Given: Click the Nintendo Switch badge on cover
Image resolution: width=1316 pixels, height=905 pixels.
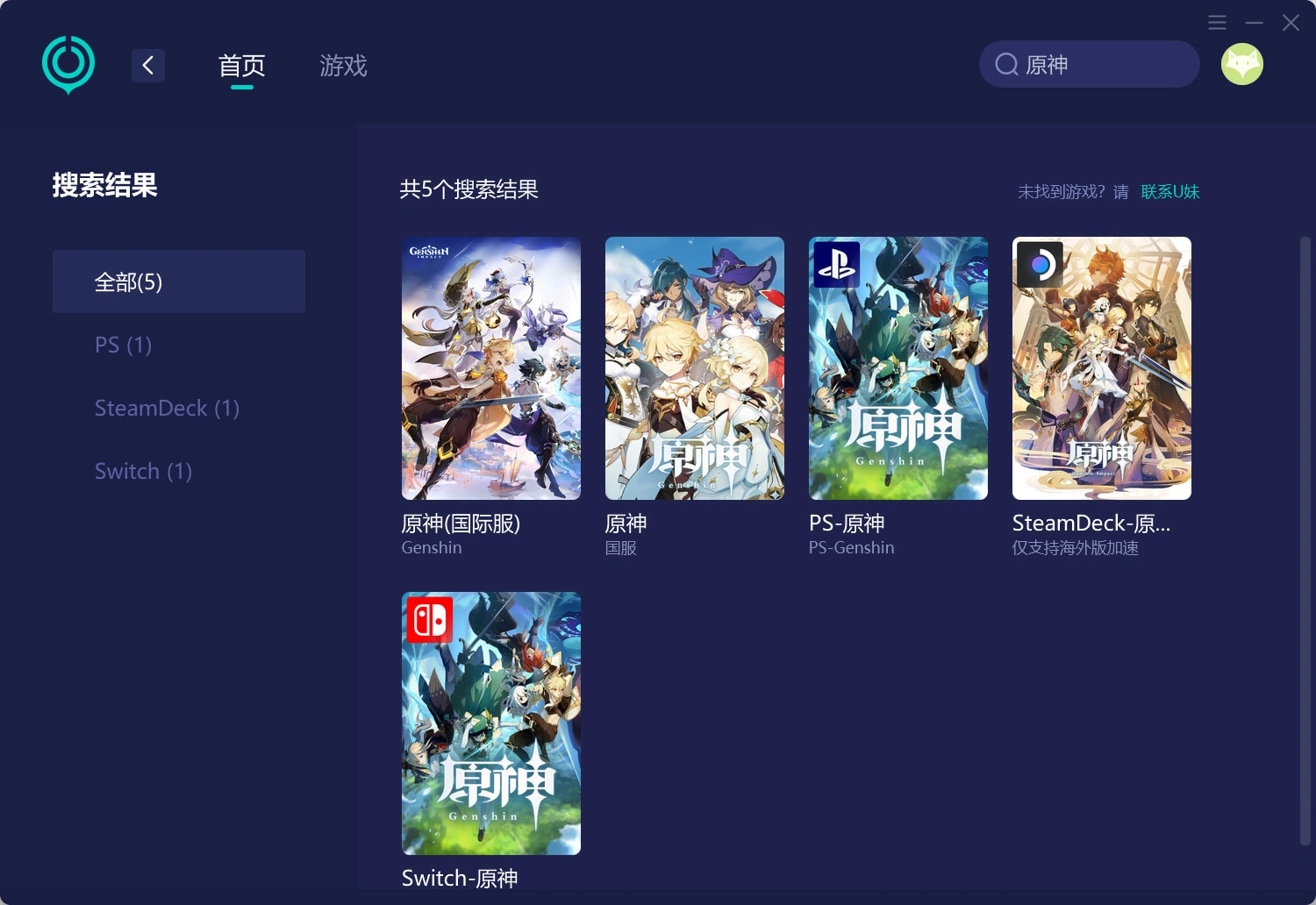Looking at the screenshot, I should click(430, 620).
